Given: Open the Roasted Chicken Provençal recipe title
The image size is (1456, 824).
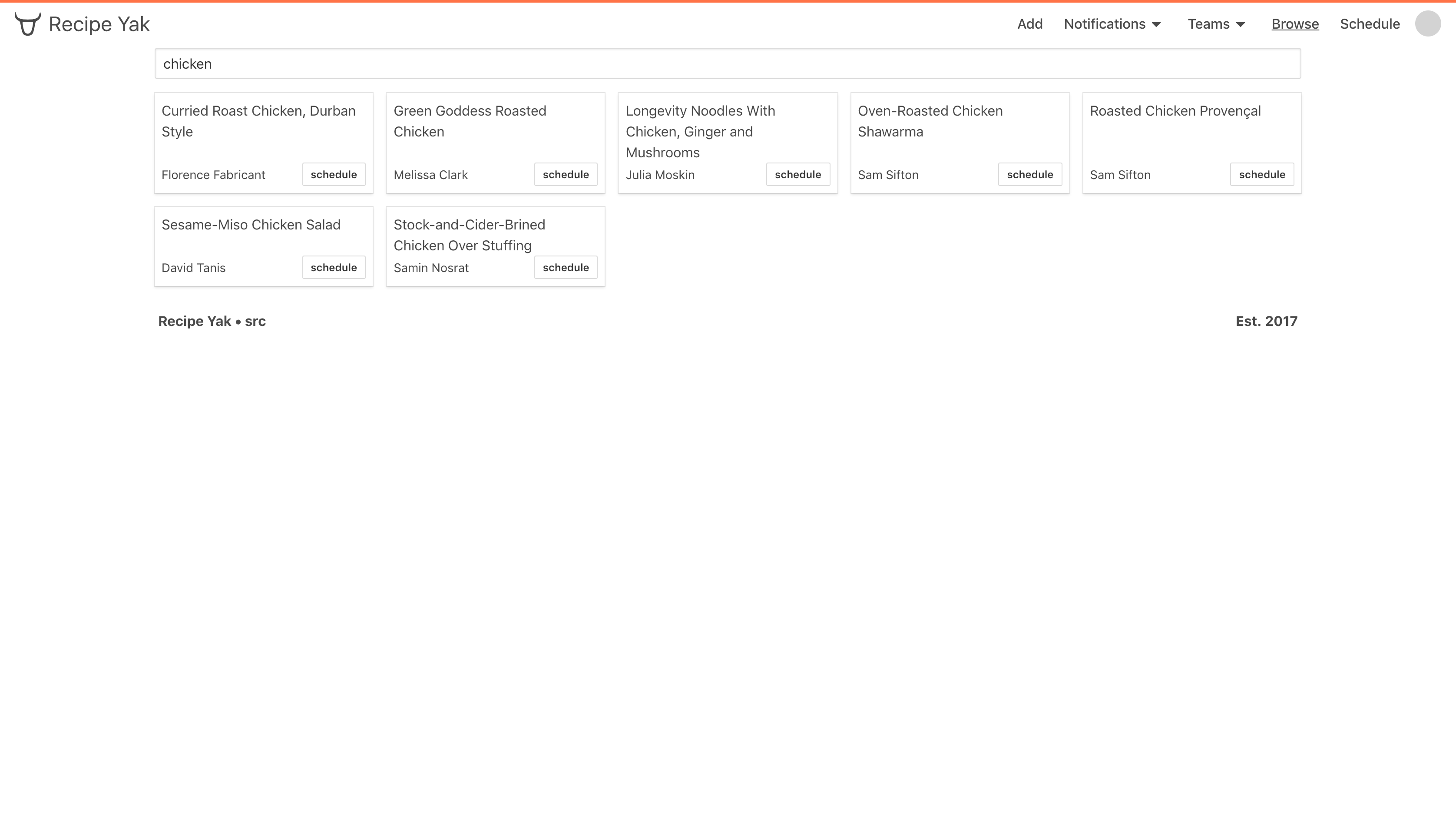Looking at the screenshot, I should tap(1175, 111).
